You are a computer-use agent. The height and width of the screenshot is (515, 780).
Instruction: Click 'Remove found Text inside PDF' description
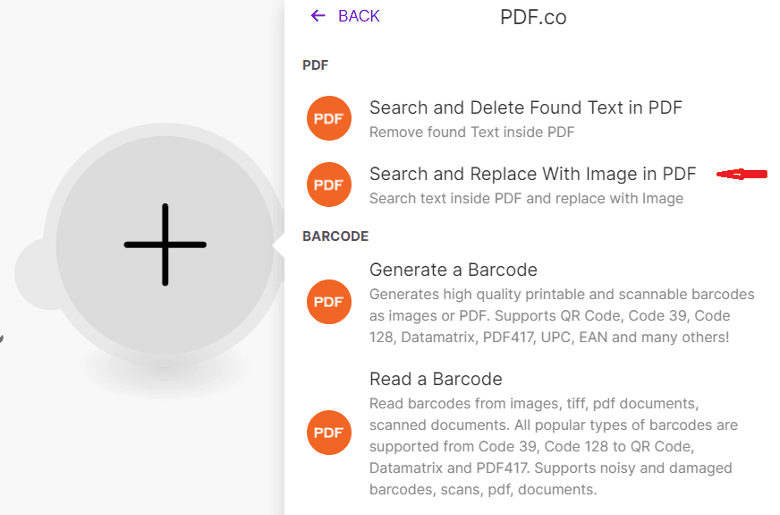tap(471, 132)
